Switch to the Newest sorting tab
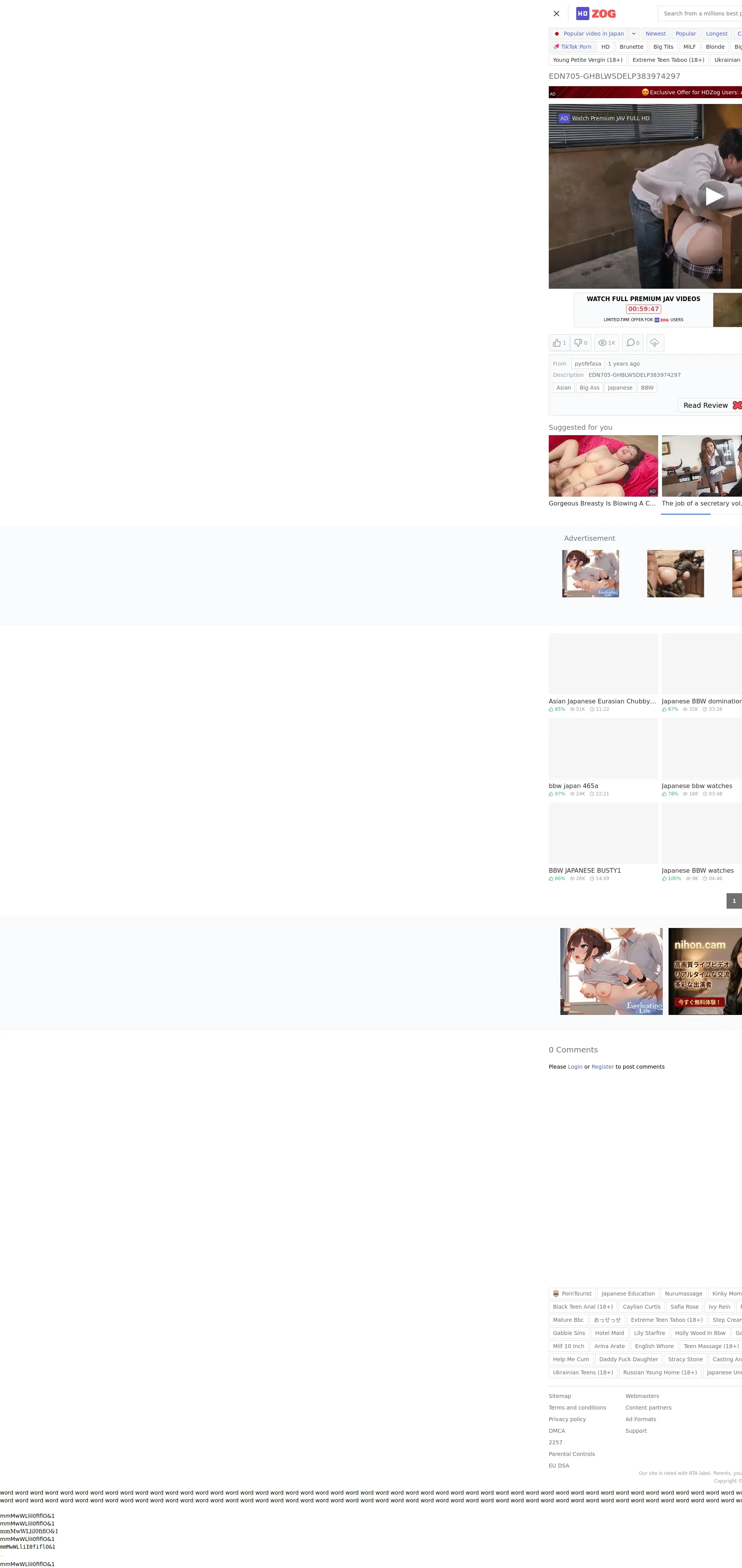 pyautogui.click(x=655, y=34)
